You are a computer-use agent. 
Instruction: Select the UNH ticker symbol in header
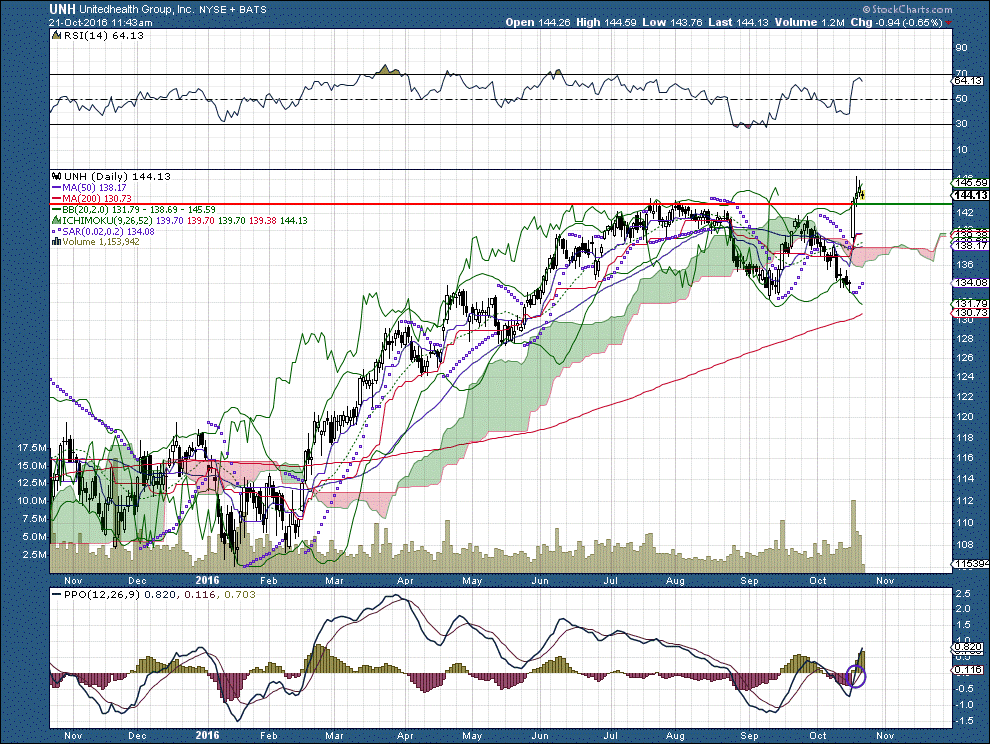click(x=63, y=9)
